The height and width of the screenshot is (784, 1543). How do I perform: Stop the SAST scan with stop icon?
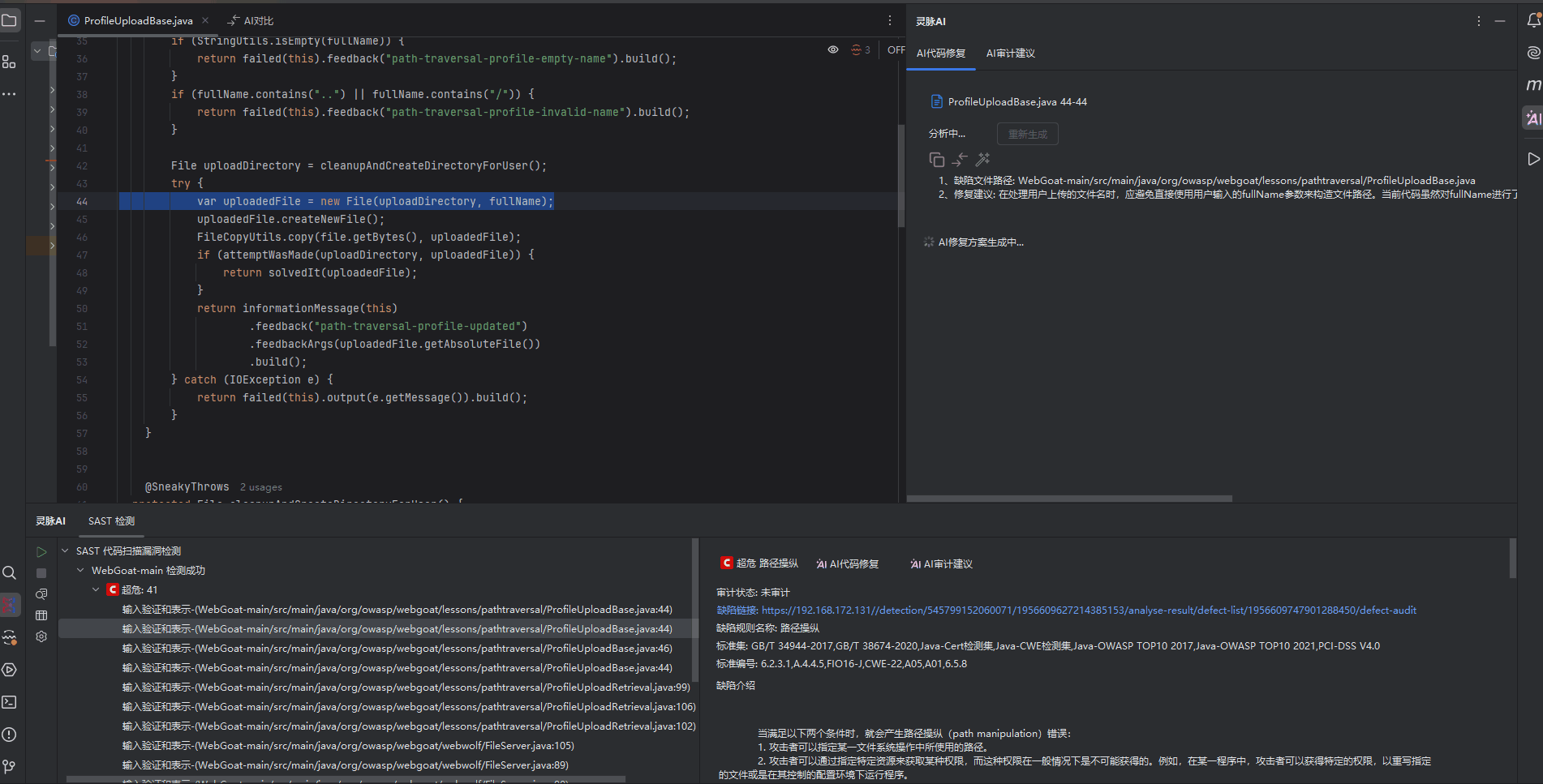click(41, 573)
